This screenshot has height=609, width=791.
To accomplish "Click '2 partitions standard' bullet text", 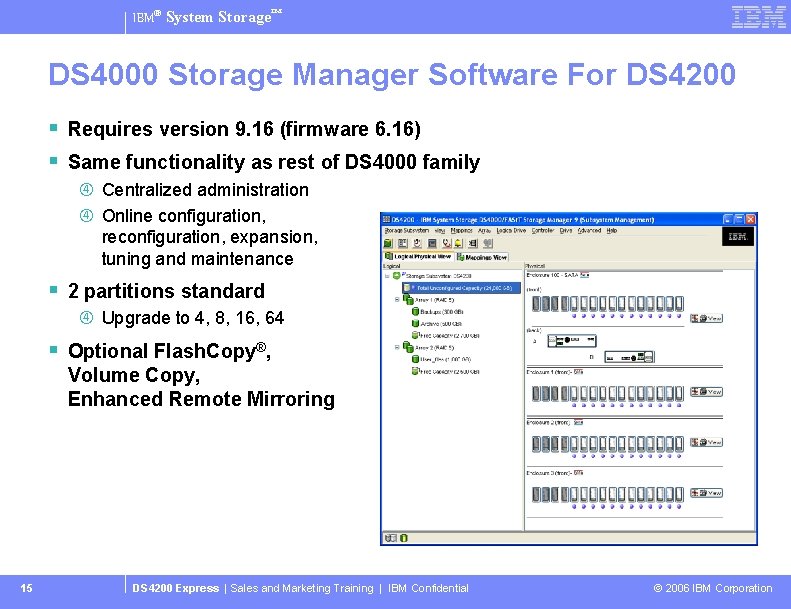I will 166,291.
